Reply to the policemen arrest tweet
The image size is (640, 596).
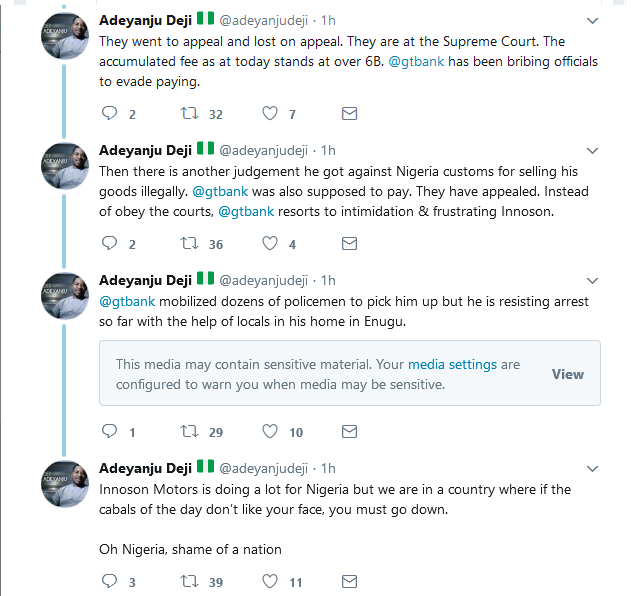109,432
